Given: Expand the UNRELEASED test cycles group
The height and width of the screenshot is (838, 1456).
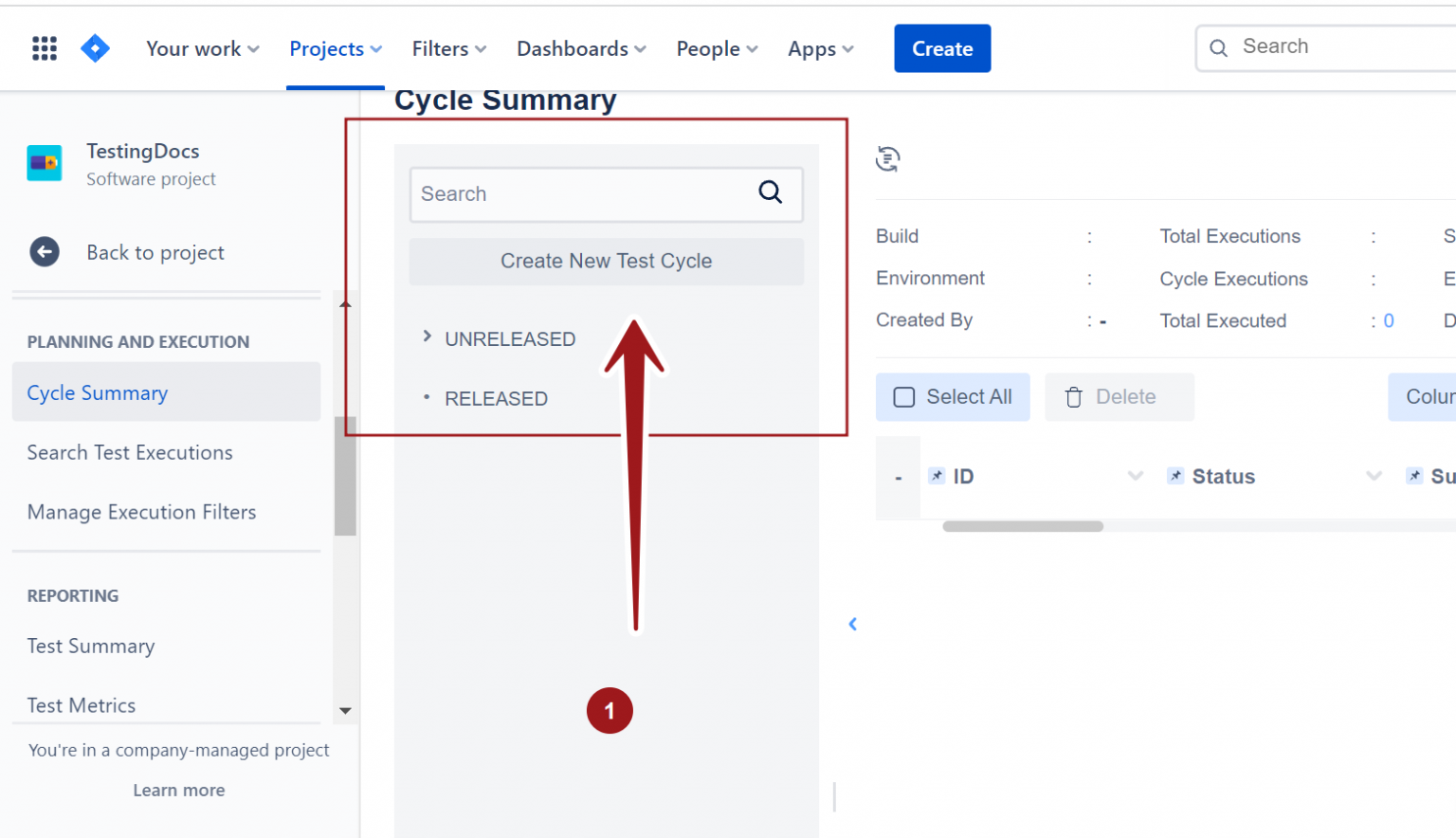Looking at the screenshot, I should [x=427, y=337].
